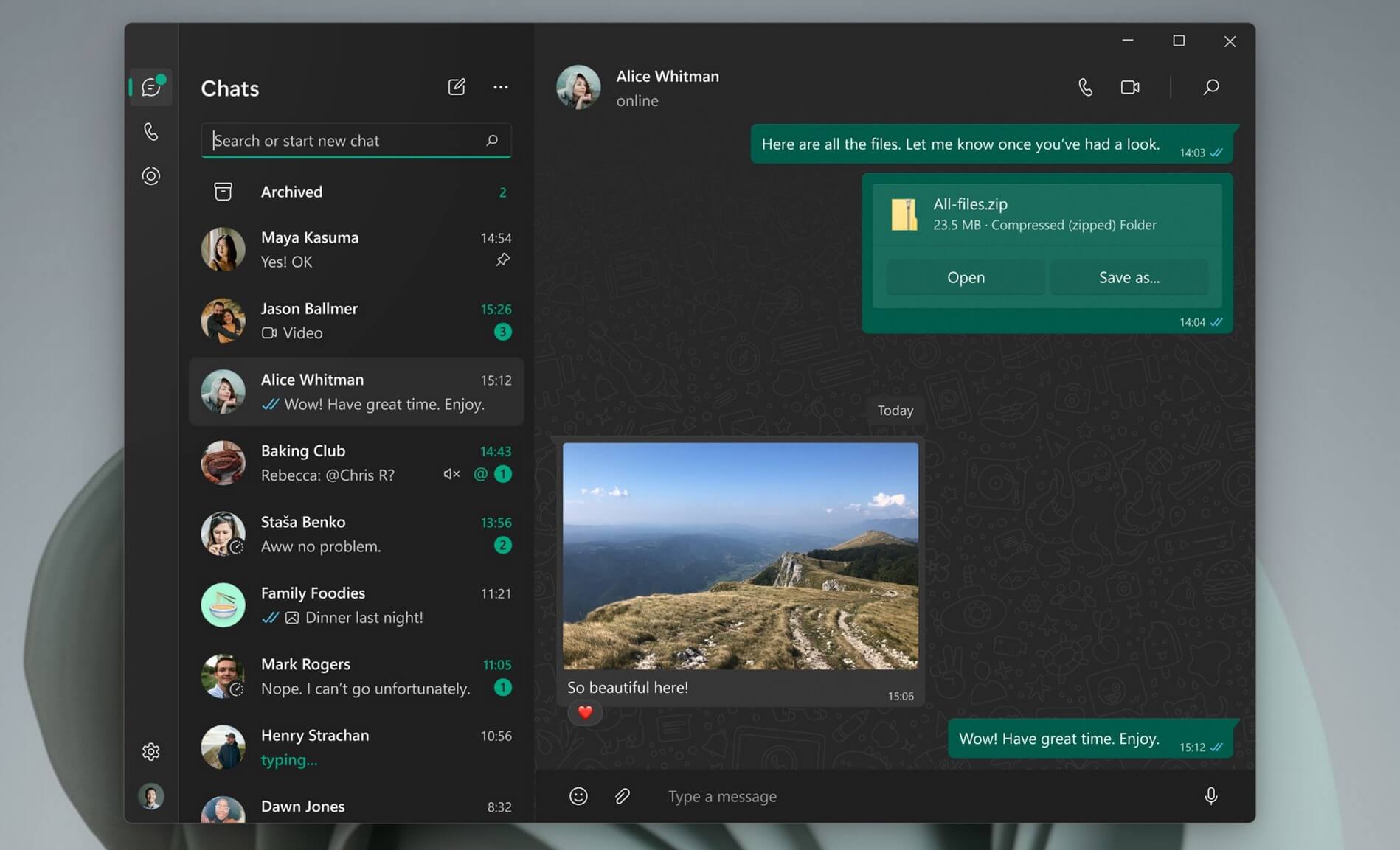This screenshot has width=1400, height=850.
Task: Click Maya Kasuma avatar
Action: 223,249
